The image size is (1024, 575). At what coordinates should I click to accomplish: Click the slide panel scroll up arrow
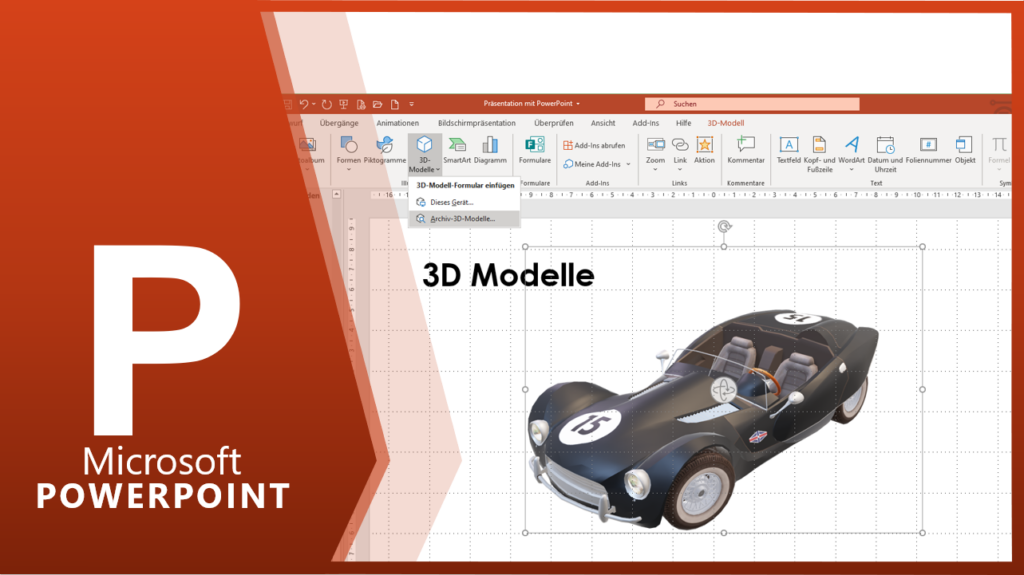pyautogui.click(x=336, y=194)
